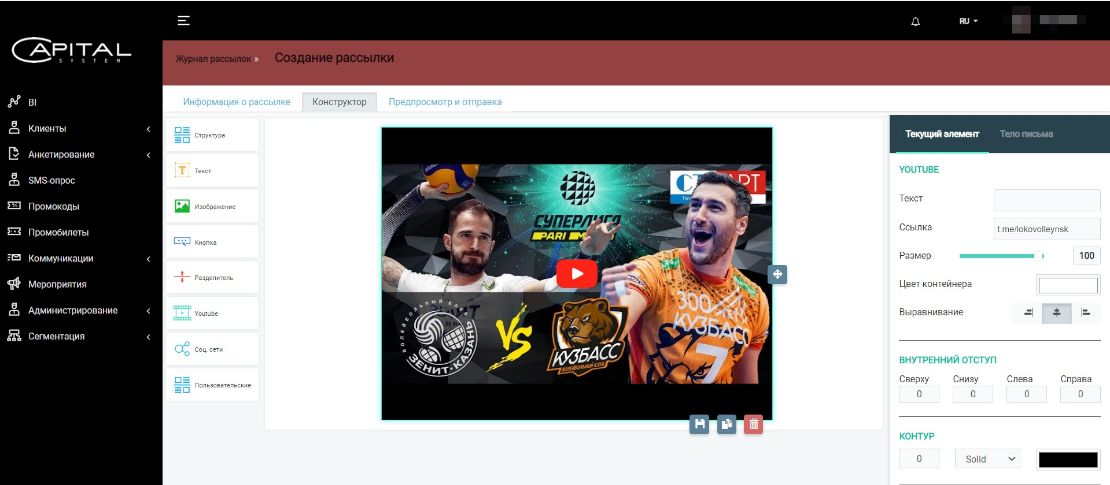The height and width of the screenshot is (485, 1110).
Task: Select the Конструктор tab
Action: (x=339, y=102)
